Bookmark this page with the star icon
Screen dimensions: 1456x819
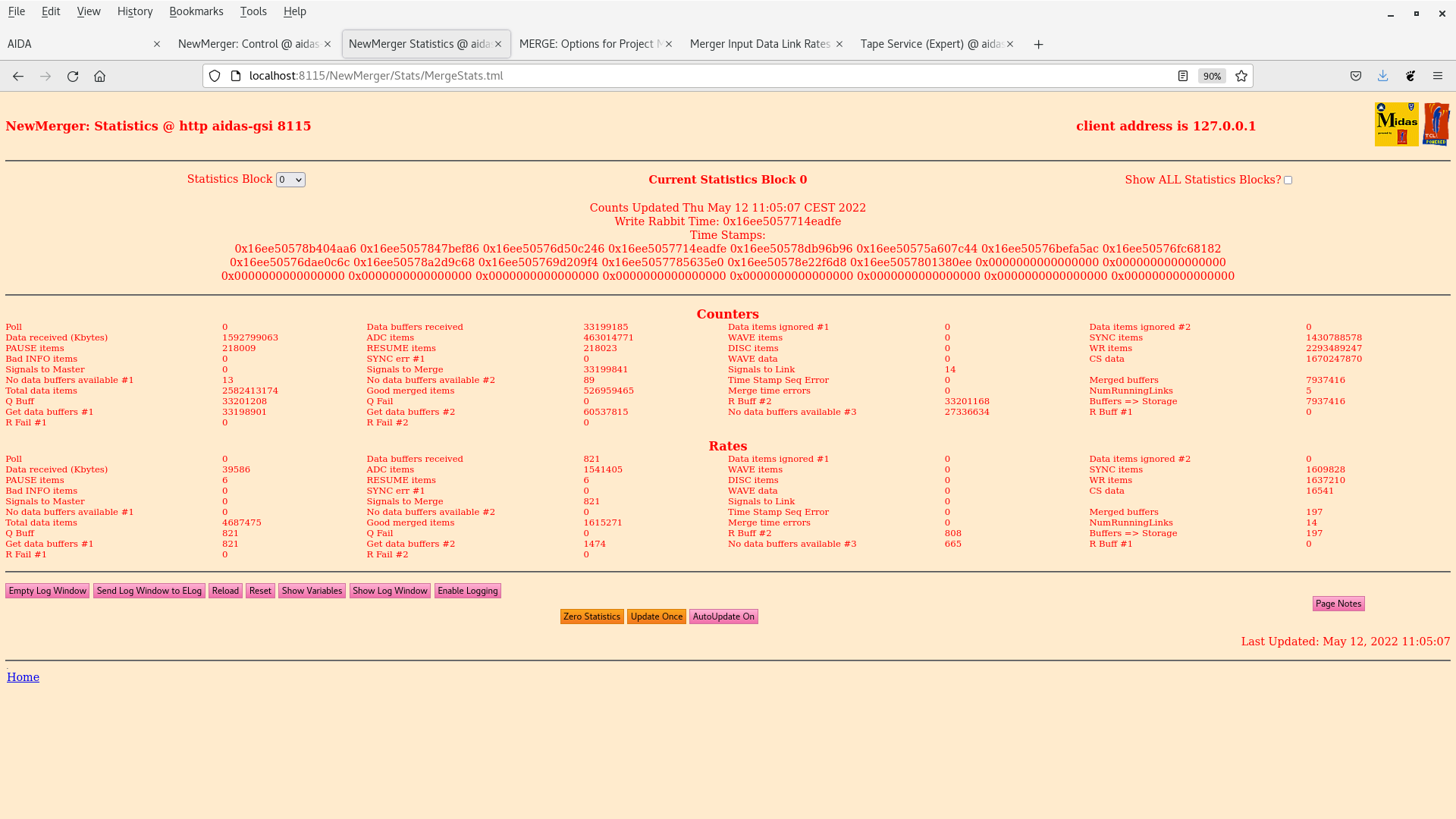[x=1241, y=76]
